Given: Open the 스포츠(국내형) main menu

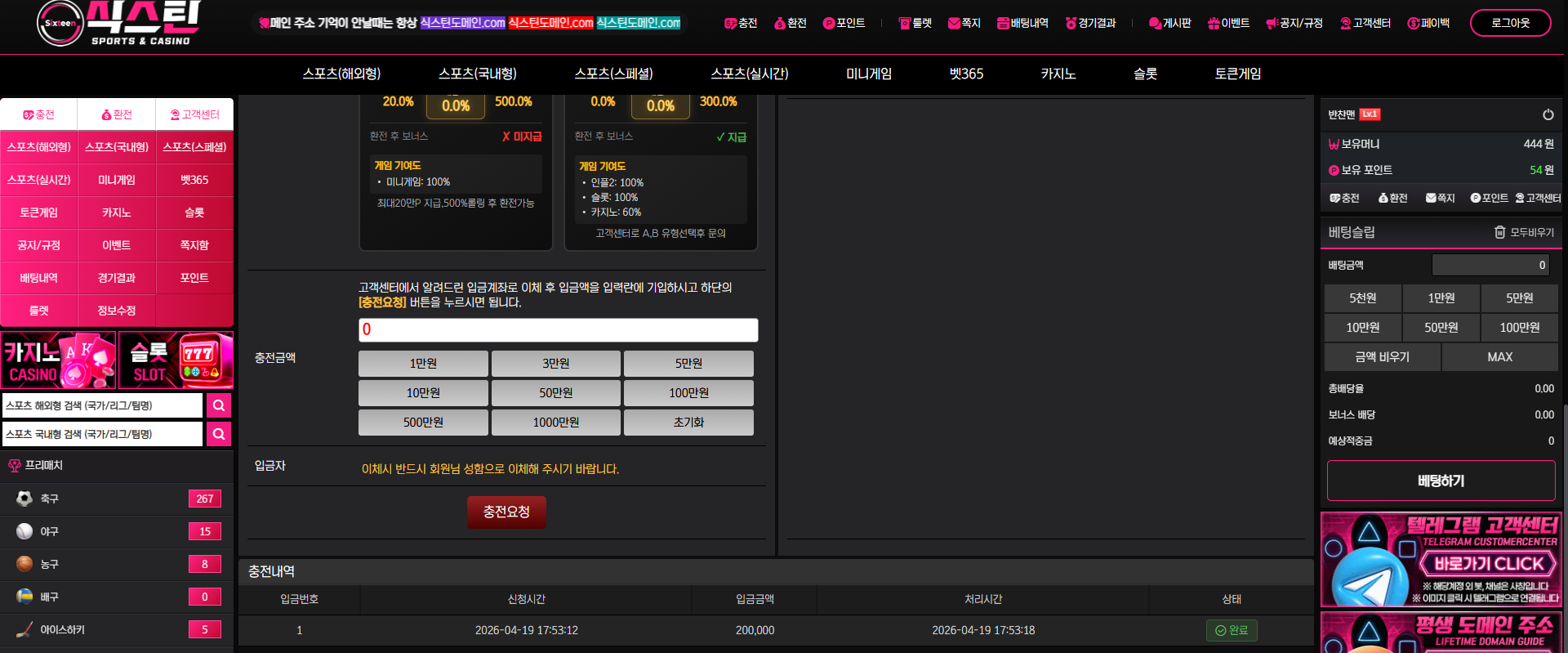Looking at the screenshot, I should coord(478,74).
